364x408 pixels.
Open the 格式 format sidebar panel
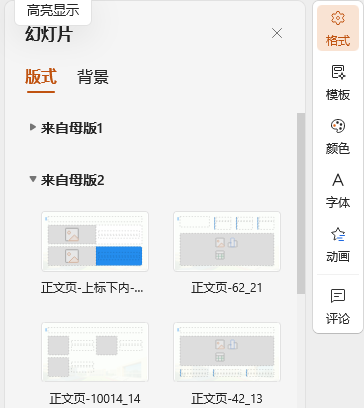coord(338,28)
